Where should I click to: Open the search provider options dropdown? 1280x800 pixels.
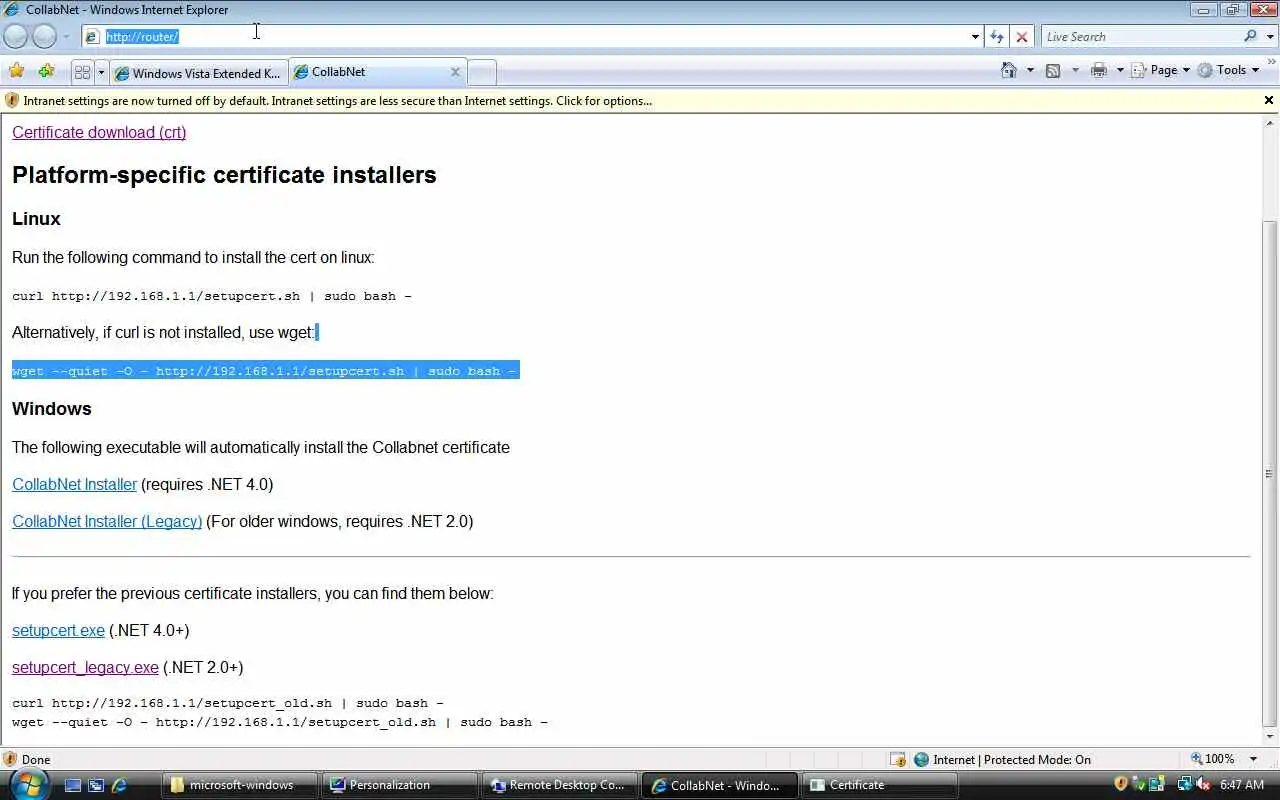(1270, 37)
